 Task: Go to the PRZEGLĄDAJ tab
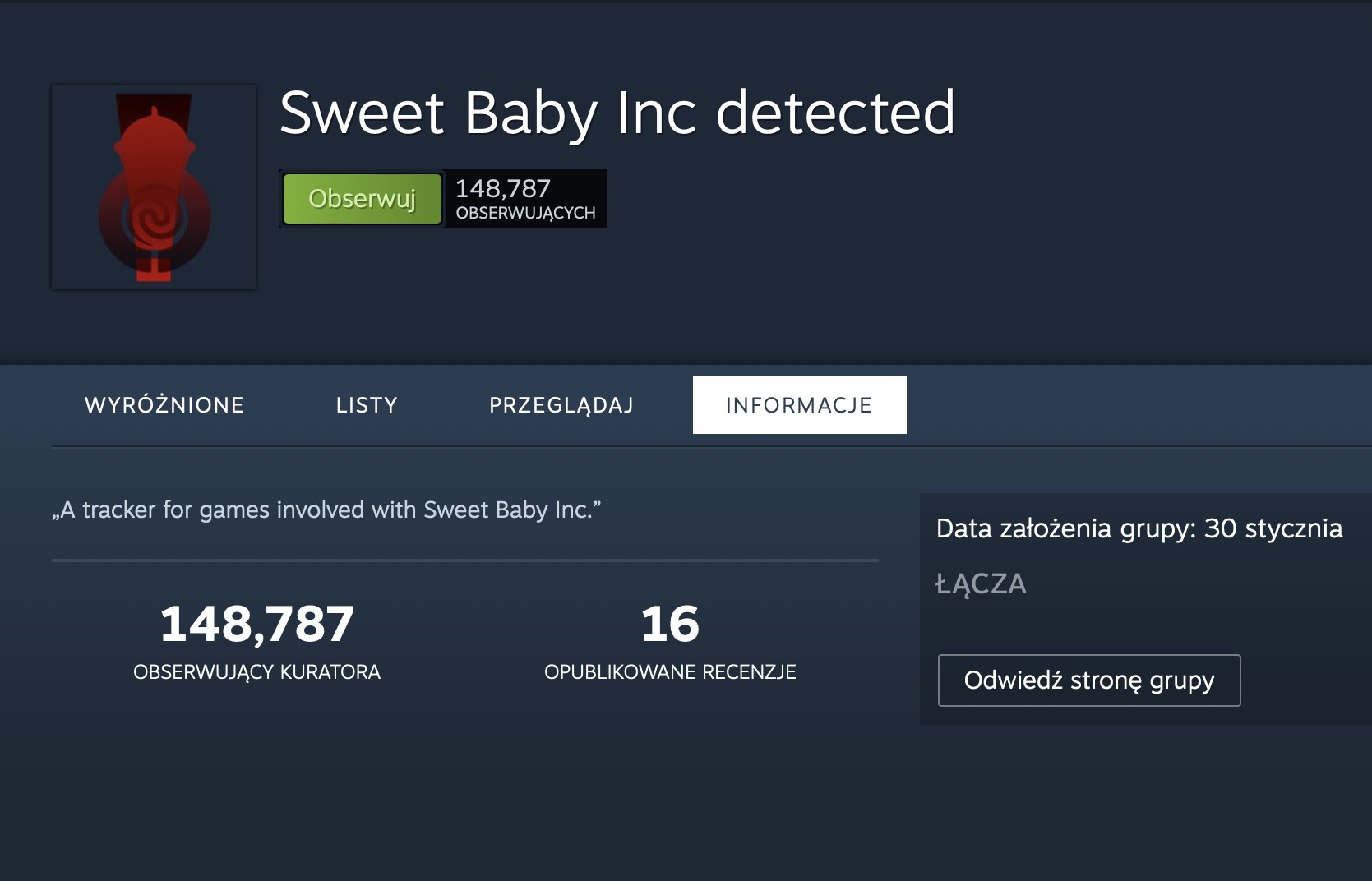tap(561, 405)
